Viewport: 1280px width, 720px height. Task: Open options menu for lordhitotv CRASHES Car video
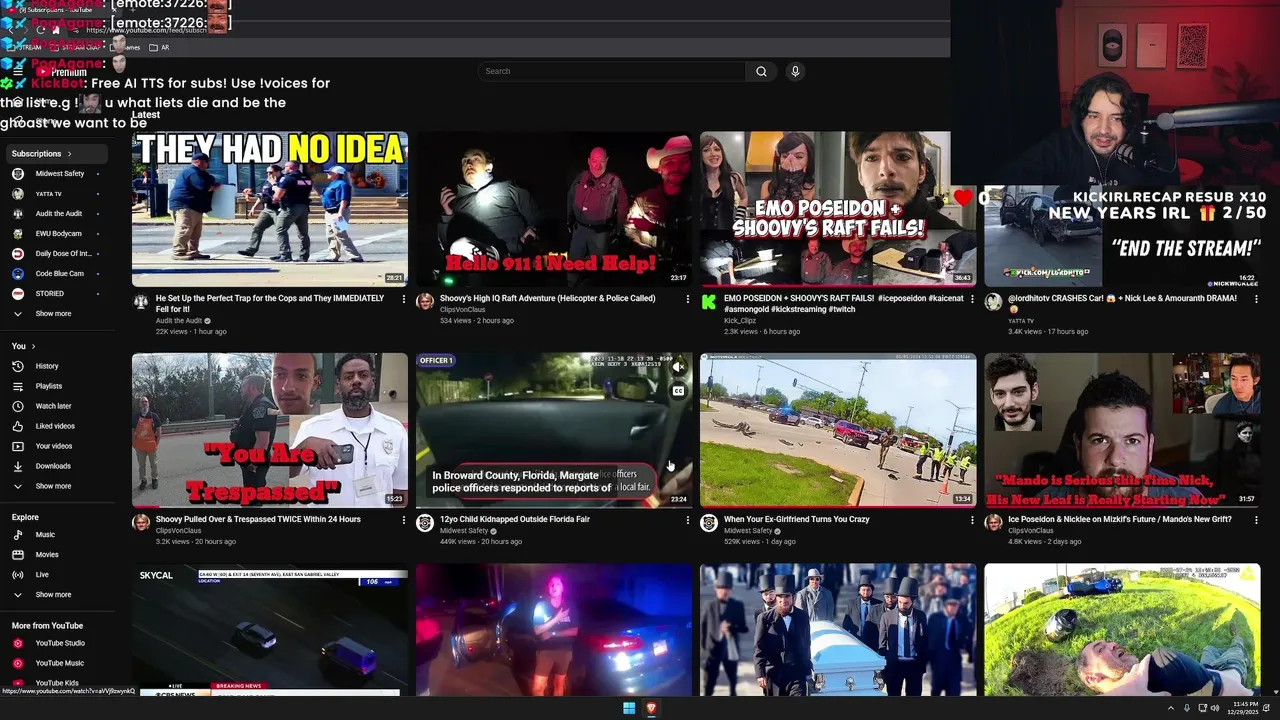click(1256, 299)
